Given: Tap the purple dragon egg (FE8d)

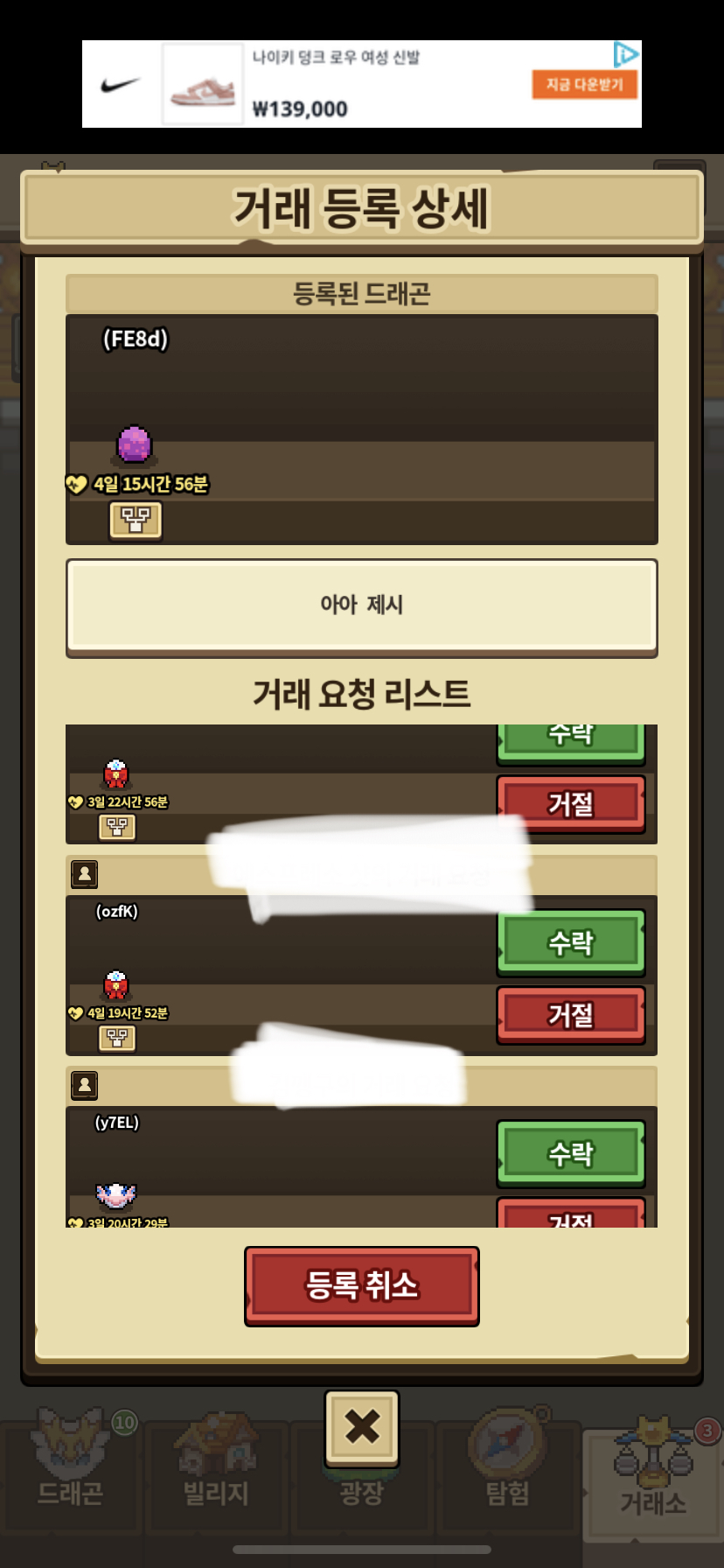Looking at the screenshot, I should coord(135,444).
